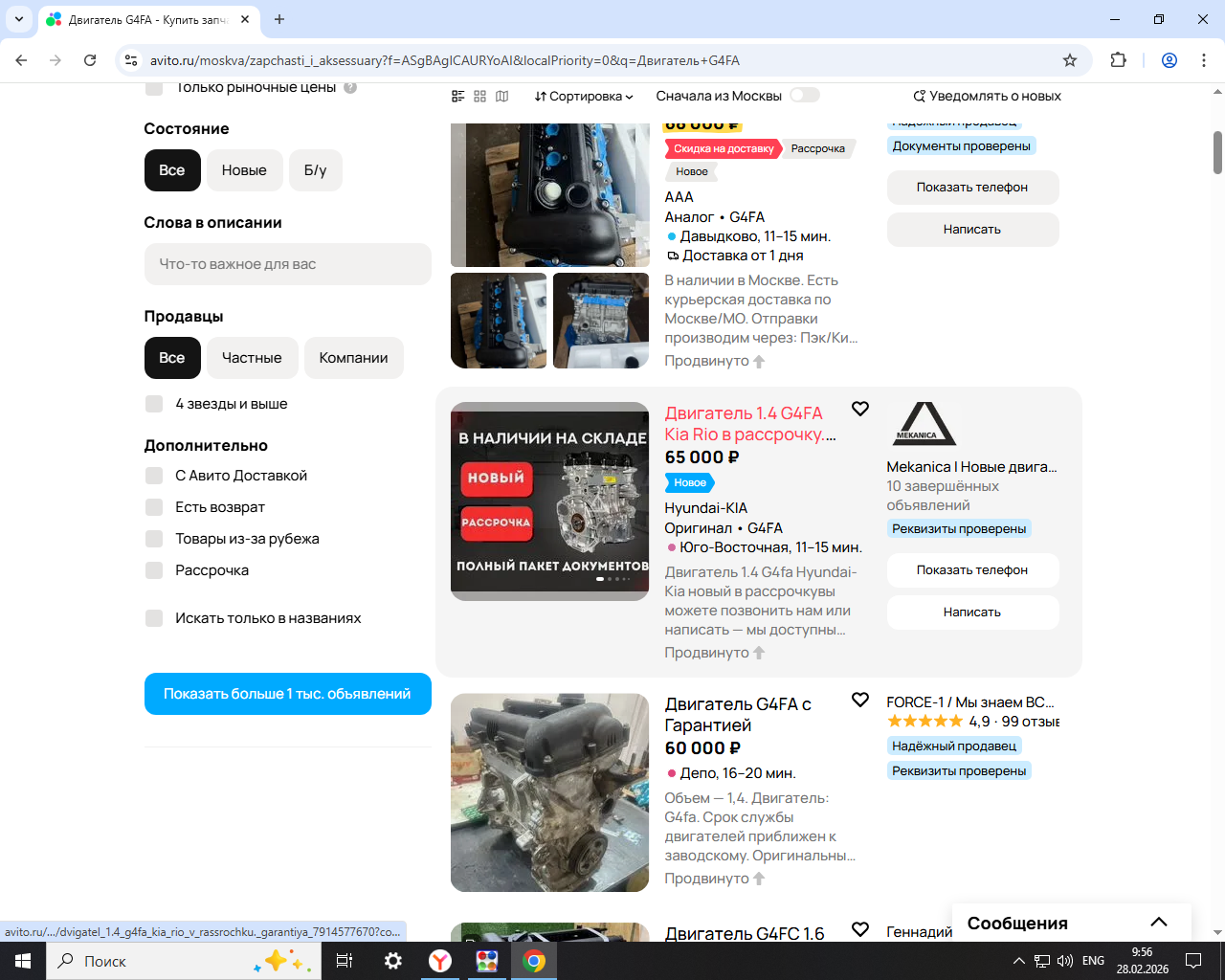Launch Yandex Browser from taskbar
Viewport: 1225px width, 980px height.
(440, 961)
